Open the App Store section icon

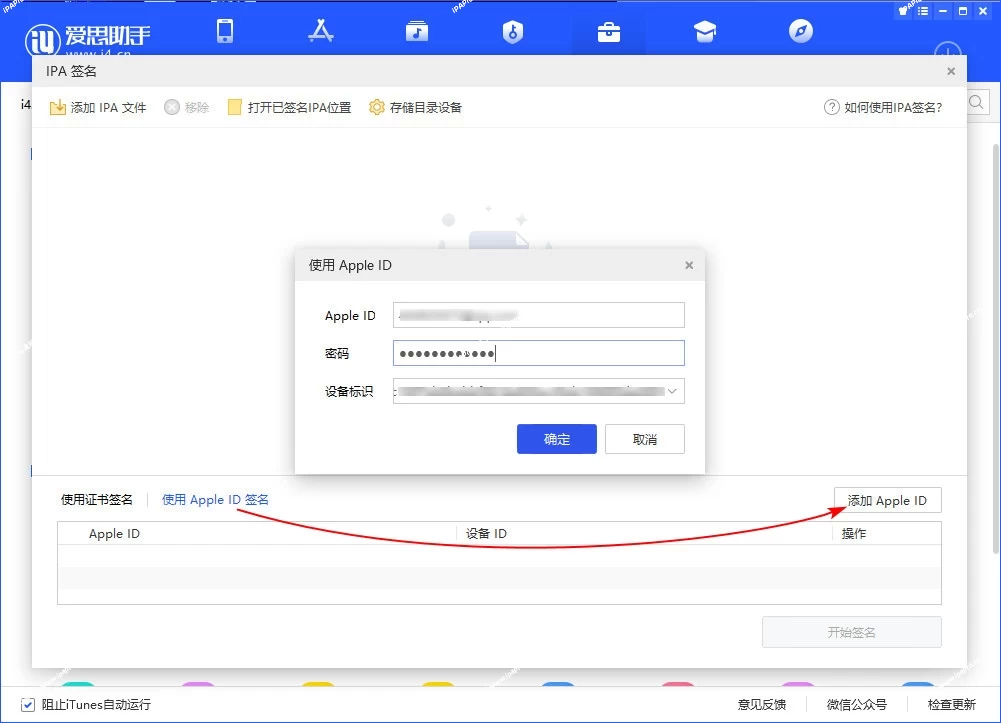pyautogui.click(x=321, y=31)
